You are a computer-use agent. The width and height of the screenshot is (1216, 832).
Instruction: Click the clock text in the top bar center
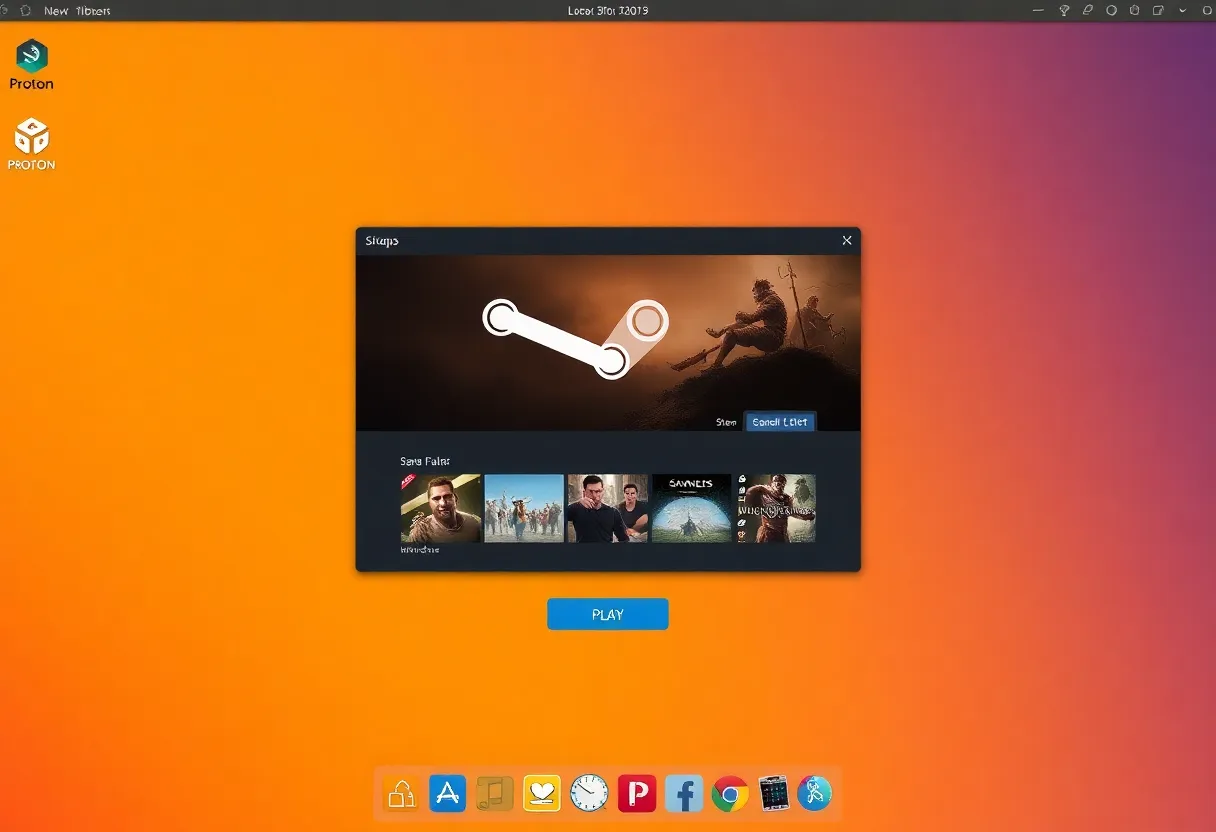(608, 11)
